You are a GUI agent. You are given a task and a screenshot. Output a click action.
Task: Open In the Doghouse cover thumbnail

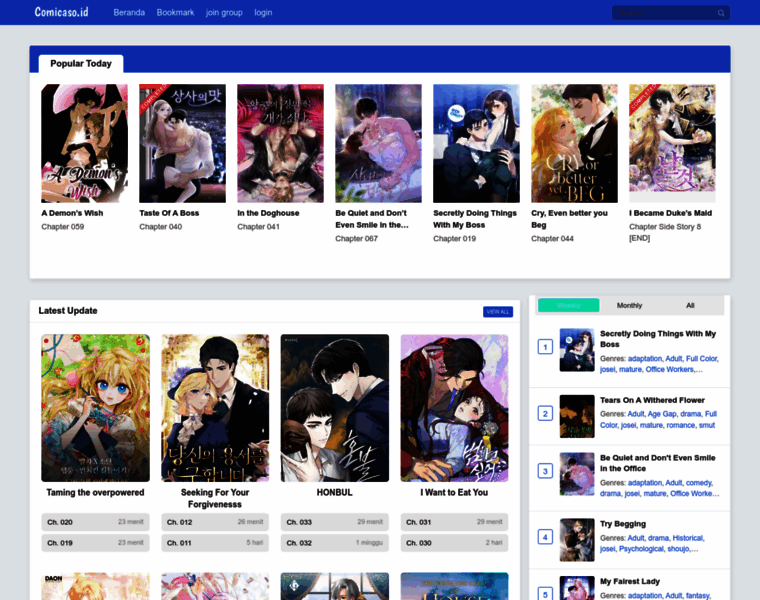[280, 143]
